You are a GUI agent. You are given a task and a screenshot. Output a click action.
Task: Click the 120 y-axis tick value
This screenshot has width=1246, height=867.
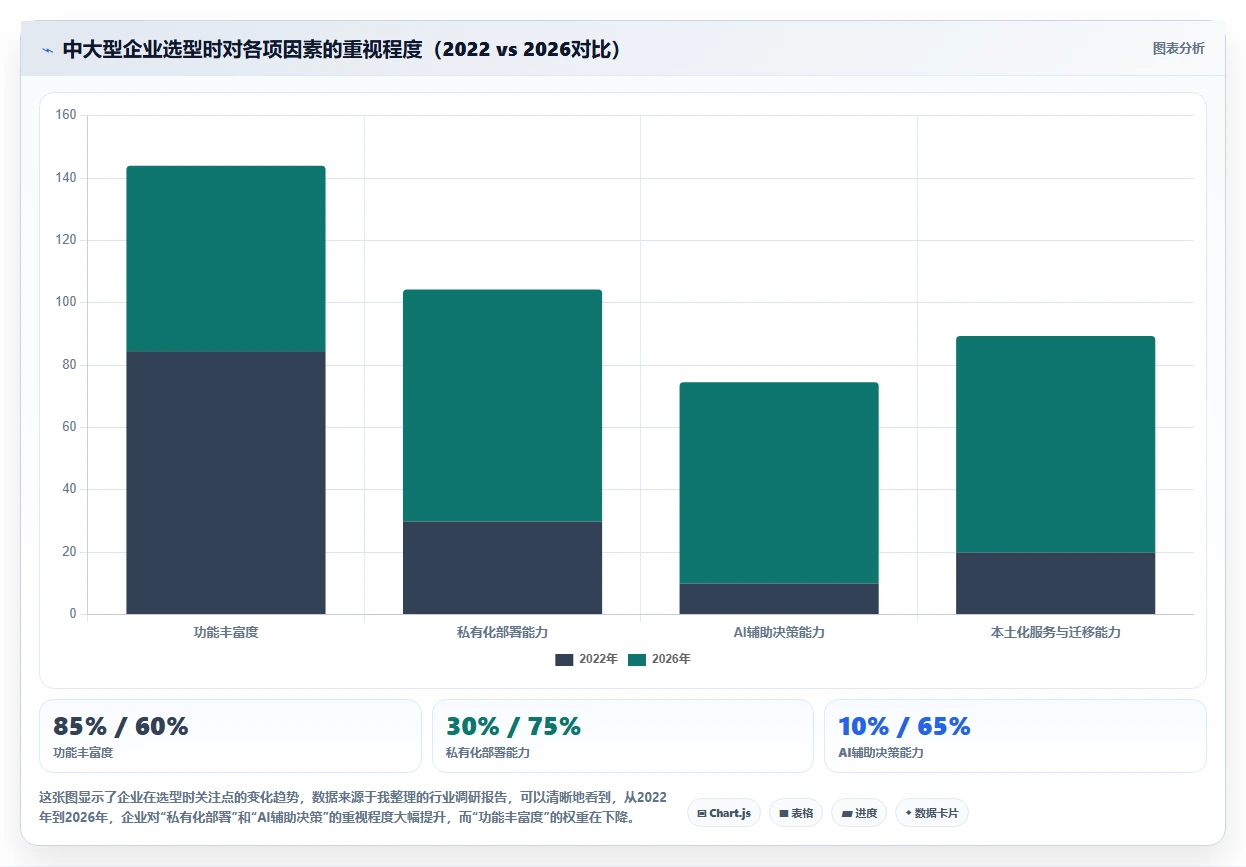[66, 240]
